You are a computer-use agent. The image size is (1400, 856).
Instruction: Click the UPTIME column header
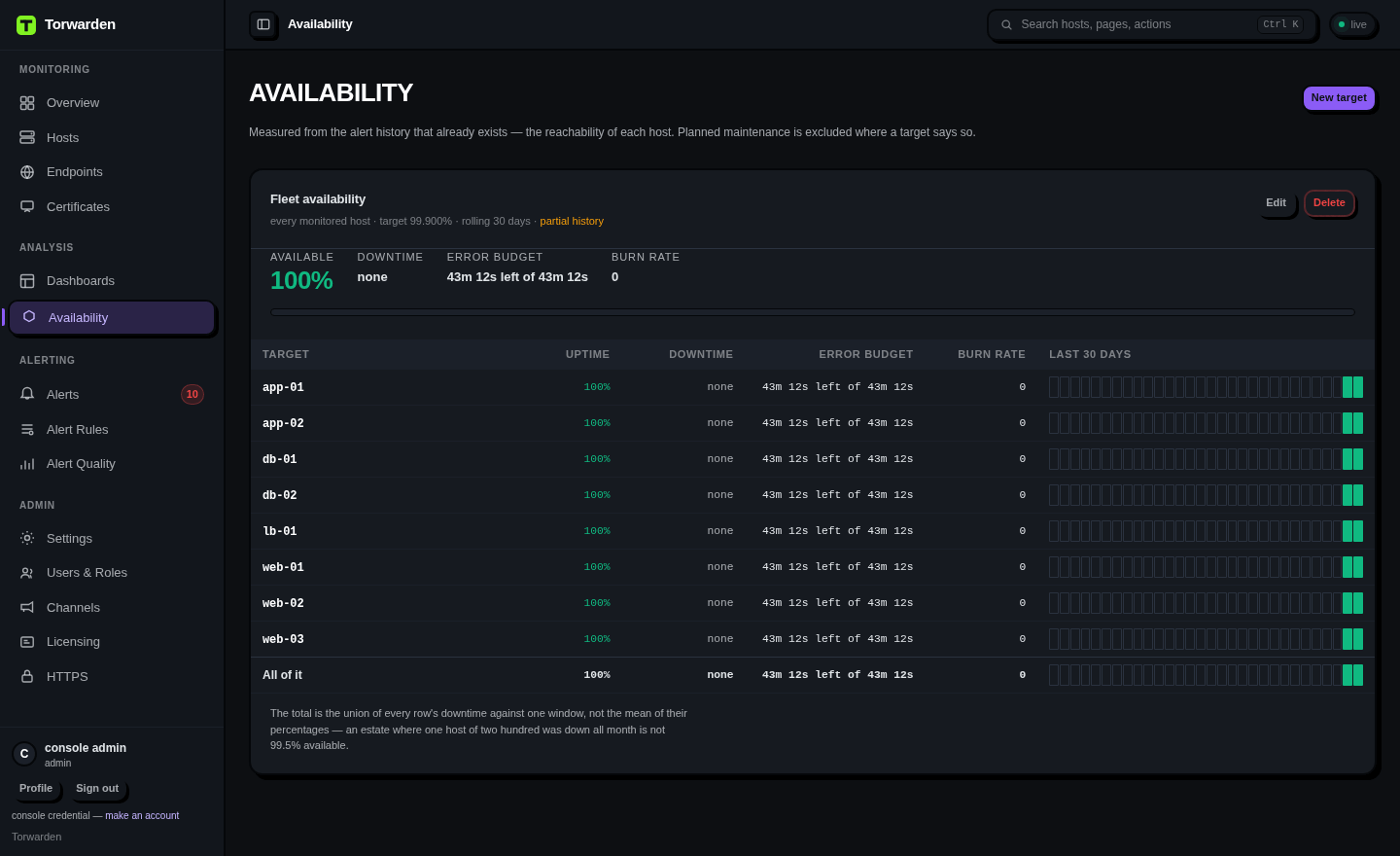(588, 355)
